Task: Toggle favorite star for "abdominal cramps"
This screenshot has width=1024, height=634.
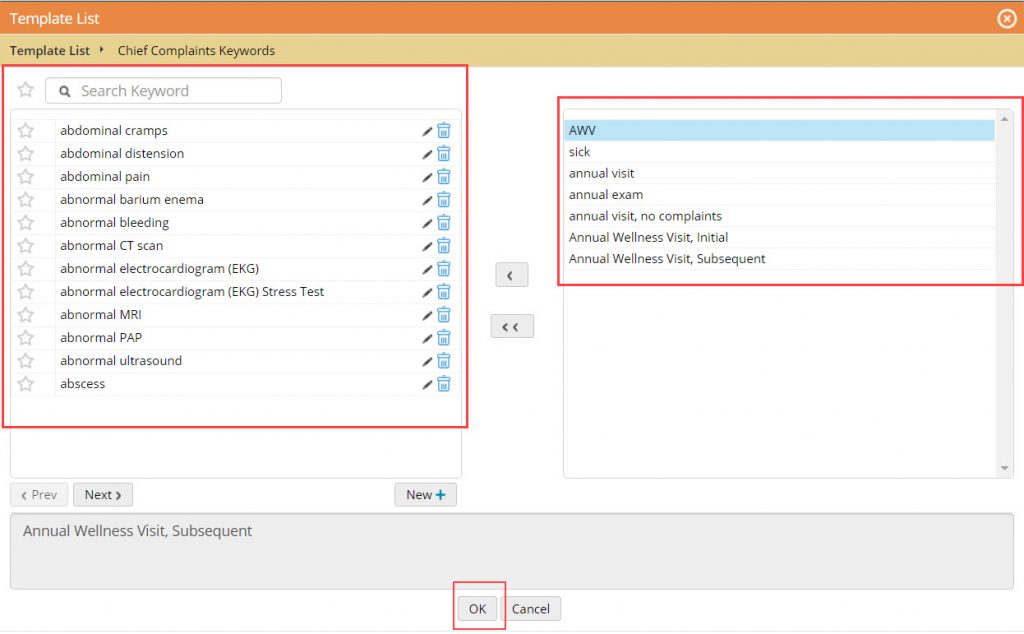Action: (x=26, y=130)
